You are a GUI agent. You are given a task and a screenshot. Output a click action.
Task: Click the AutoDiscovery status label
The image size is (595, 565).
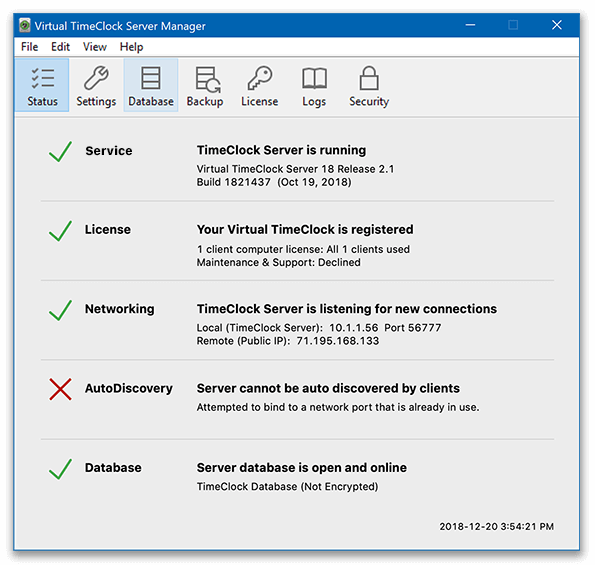pyautogui.click(x=129, y=388)
